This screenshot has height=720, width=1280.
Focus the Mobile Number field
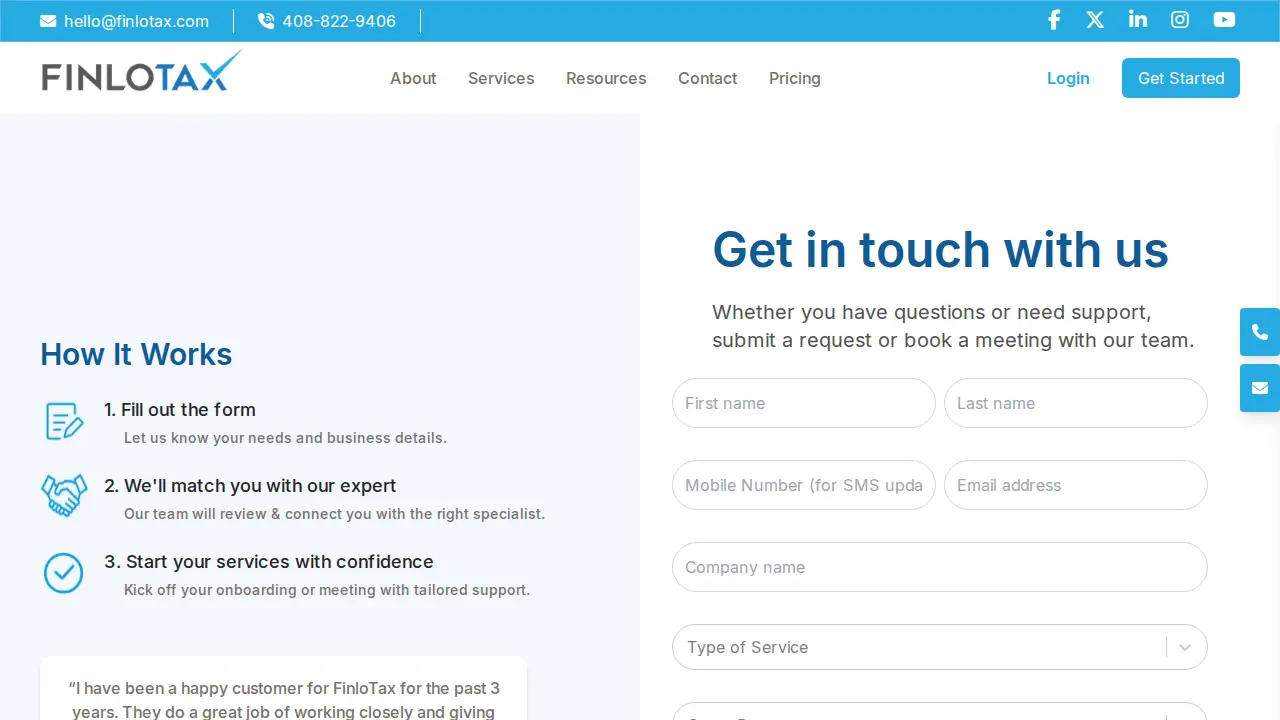(804, 485)
